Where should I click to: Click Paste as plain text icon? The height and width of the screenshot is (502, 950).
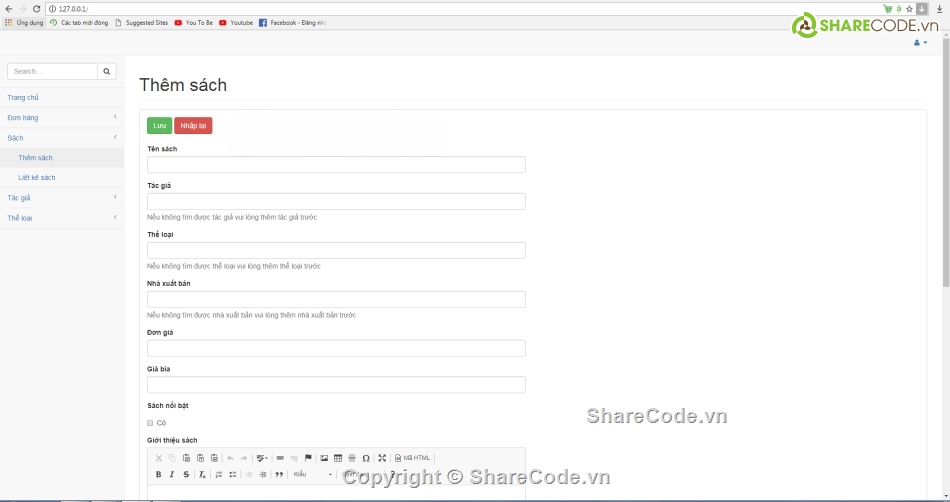click(x=200, y=458)
